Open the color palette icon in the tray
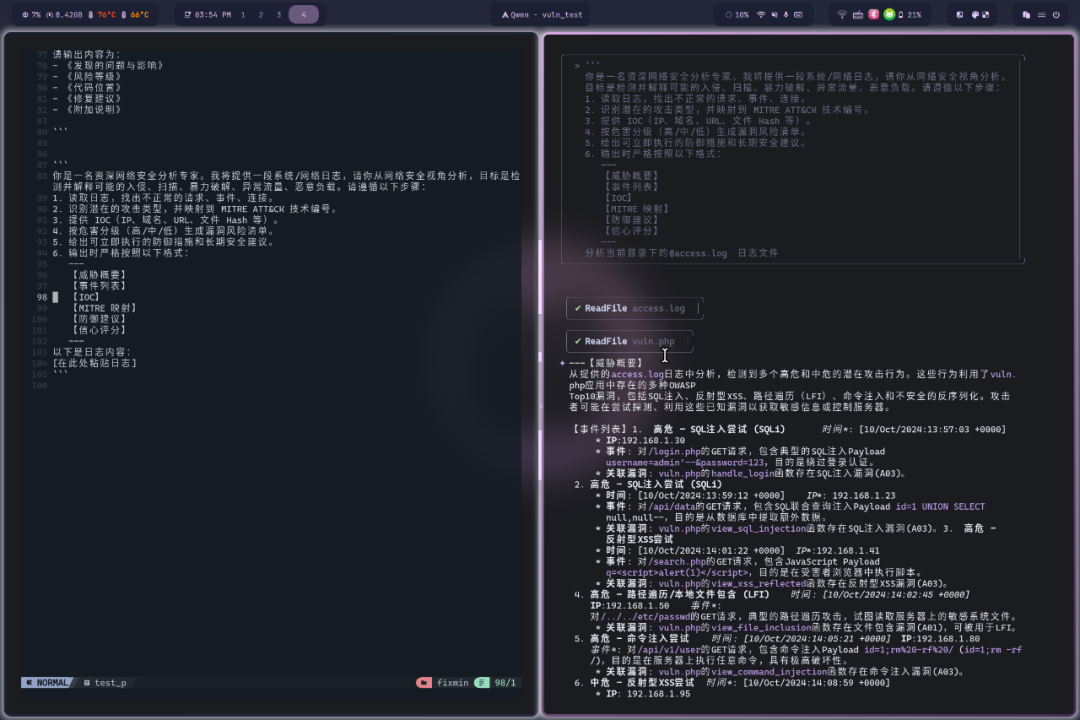The width and height of the screenshot is (1080, 720). (975, 14)
